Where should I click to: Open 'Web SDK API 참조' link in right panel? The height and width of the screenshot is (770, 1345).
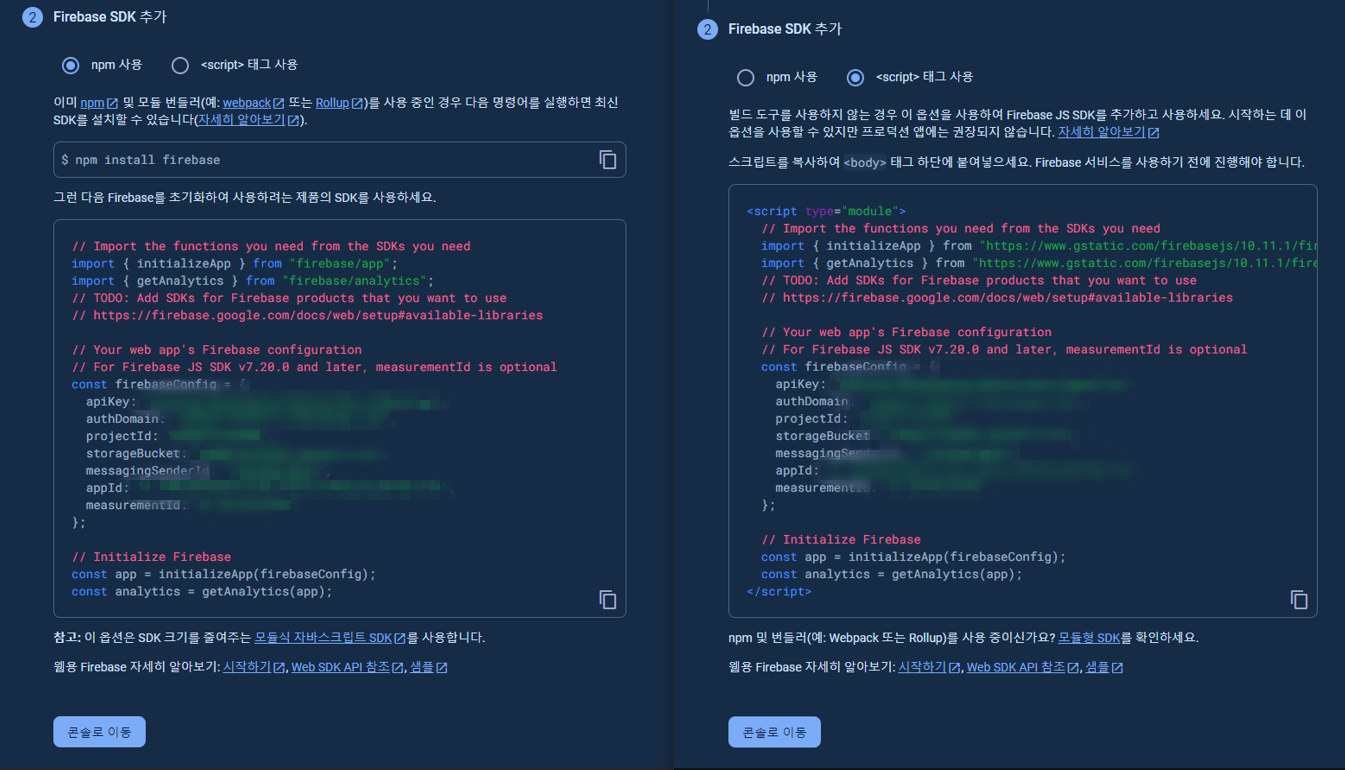[1022, 667]
